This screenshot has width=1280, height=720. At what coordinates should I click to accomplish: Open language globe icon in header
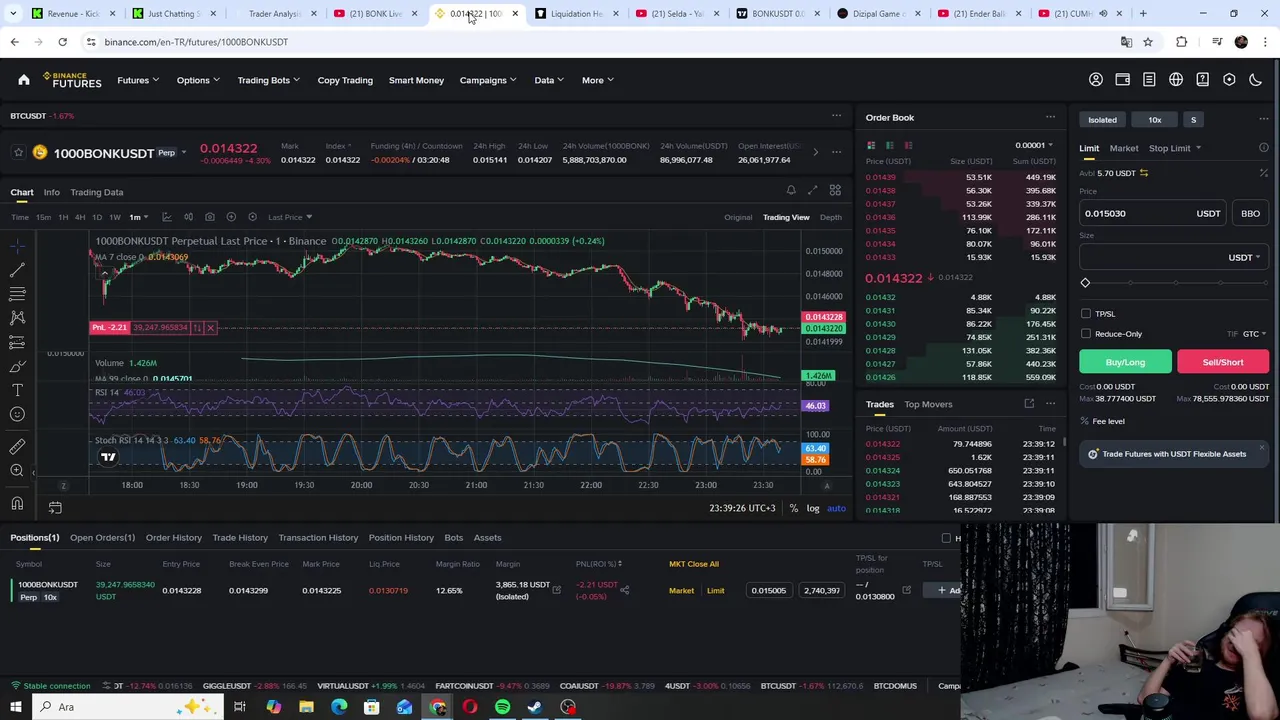(x=1176, y=80)
